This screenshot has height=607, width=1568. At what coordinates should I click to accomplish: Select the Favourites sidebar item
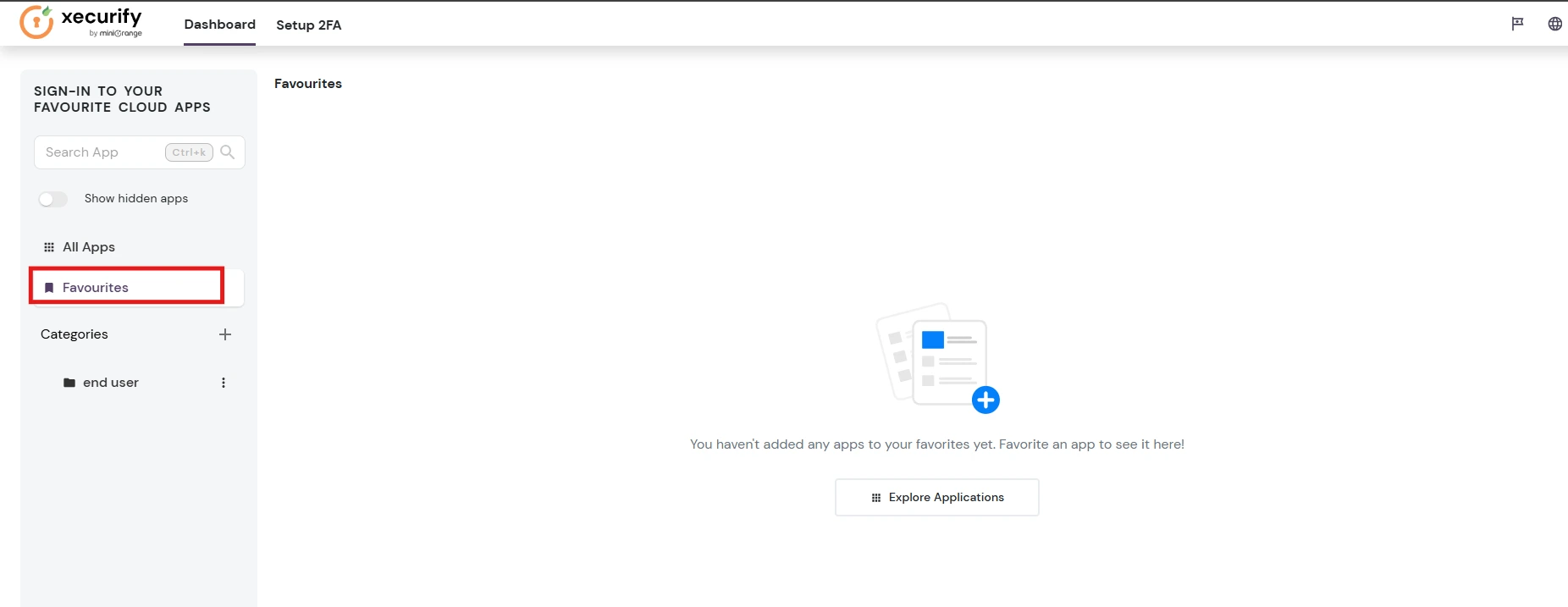click(x=96, y=288)
